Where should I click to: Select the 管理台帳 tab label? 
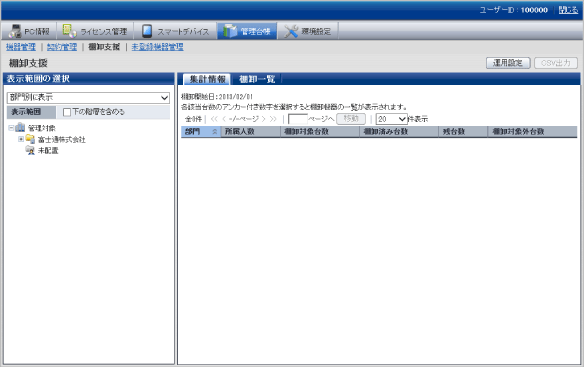[256, 32]
